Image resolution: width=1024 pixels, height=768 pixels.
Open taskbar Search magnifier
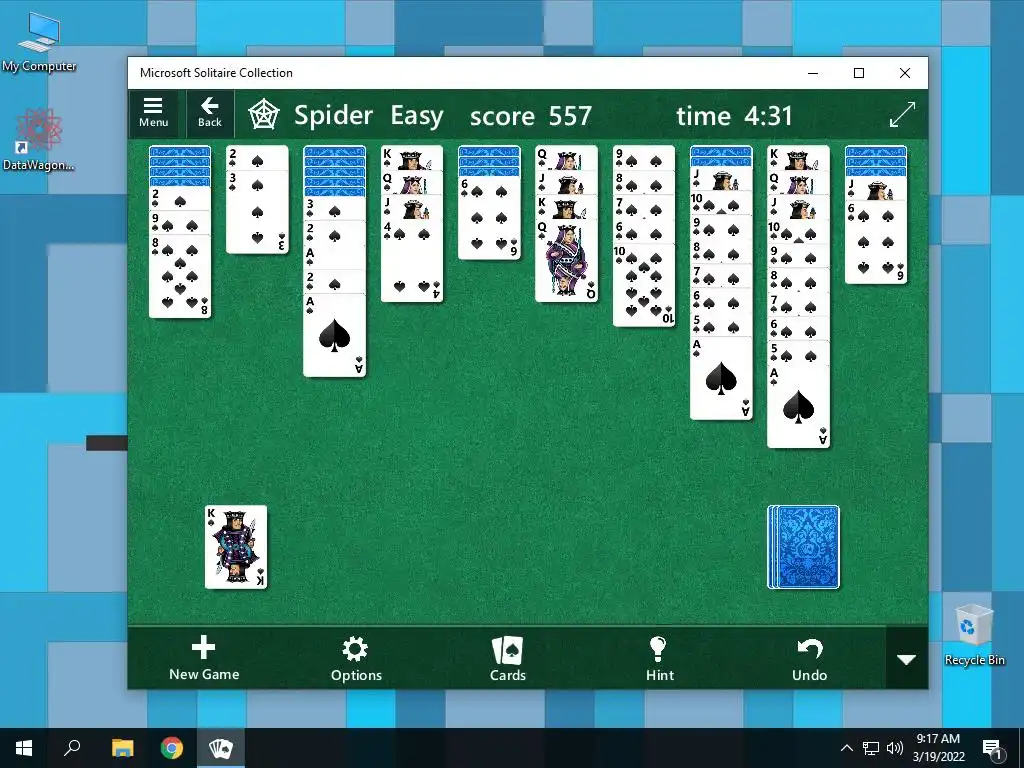[72, 748]
